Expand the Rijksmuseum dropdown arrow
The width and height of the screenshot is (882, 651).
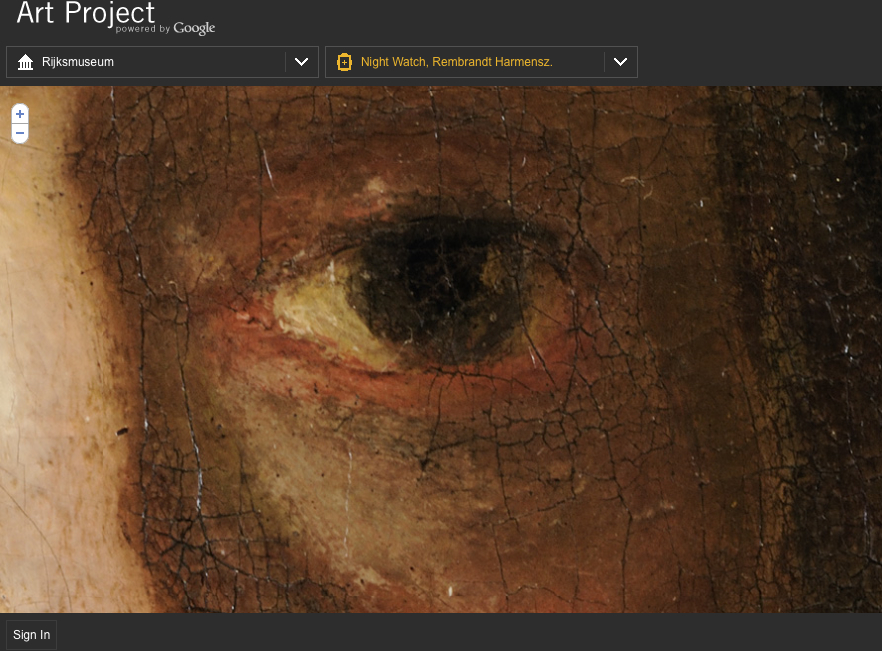pos(301,62)
